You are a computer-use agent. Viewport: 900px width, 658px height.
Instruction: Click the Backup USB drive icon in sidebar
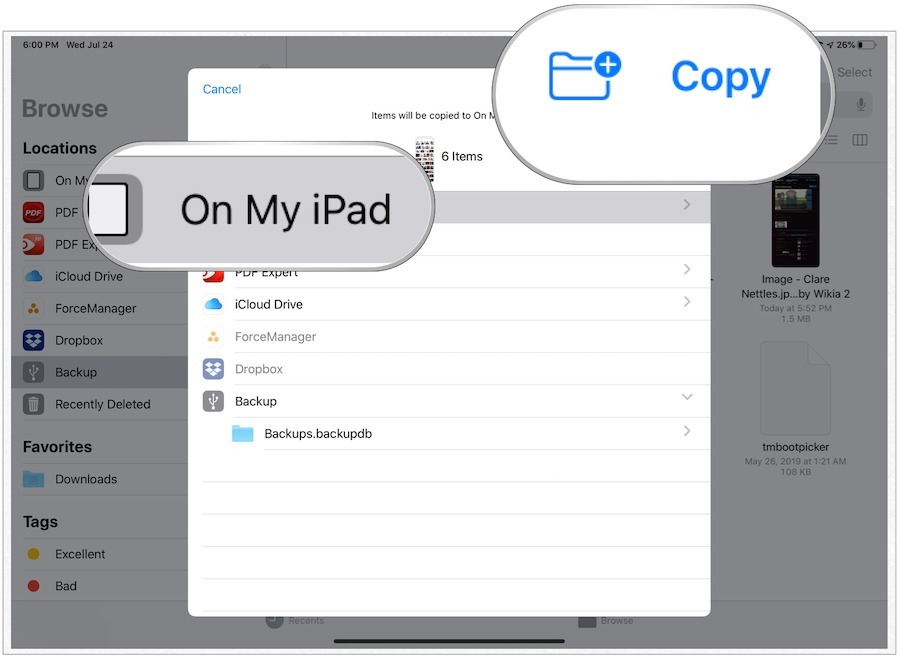(34, 372)
